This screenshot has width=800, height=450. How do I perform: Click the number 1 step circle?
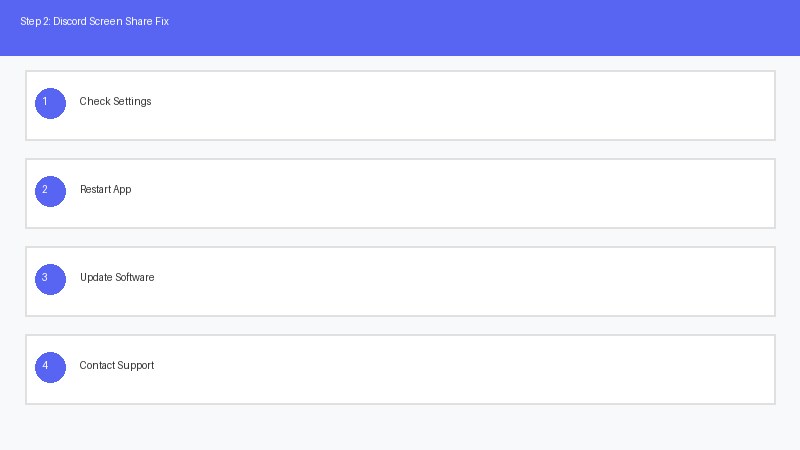[50, 103]
